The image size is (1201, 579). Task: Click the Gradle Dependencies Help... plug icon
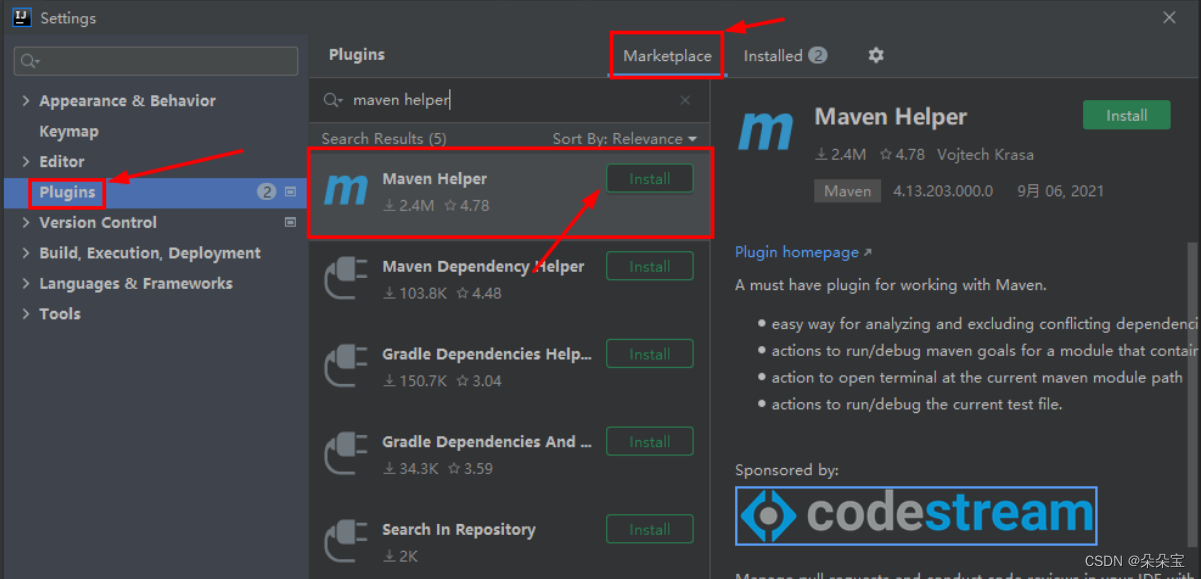point(347,367)
